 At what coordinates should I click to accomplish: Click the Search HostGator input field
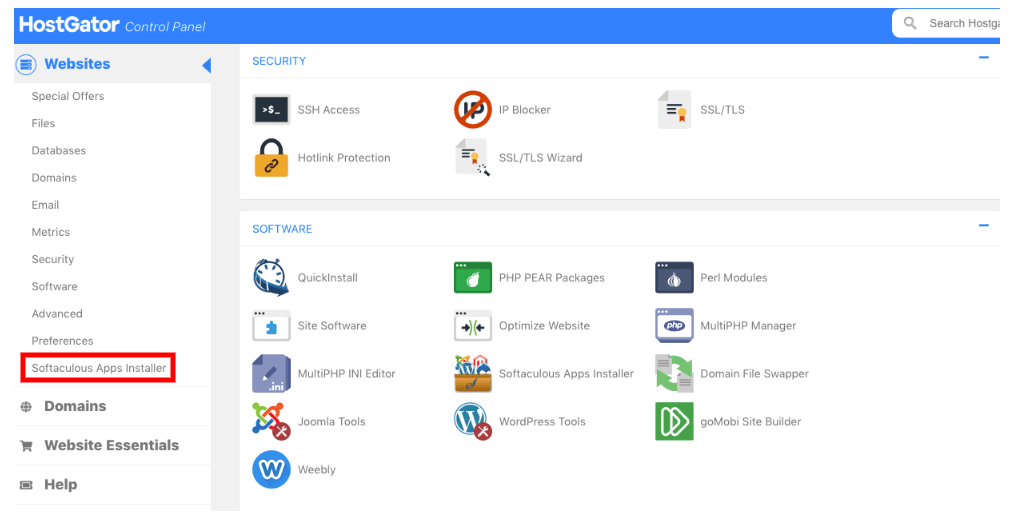click(946, 23)
